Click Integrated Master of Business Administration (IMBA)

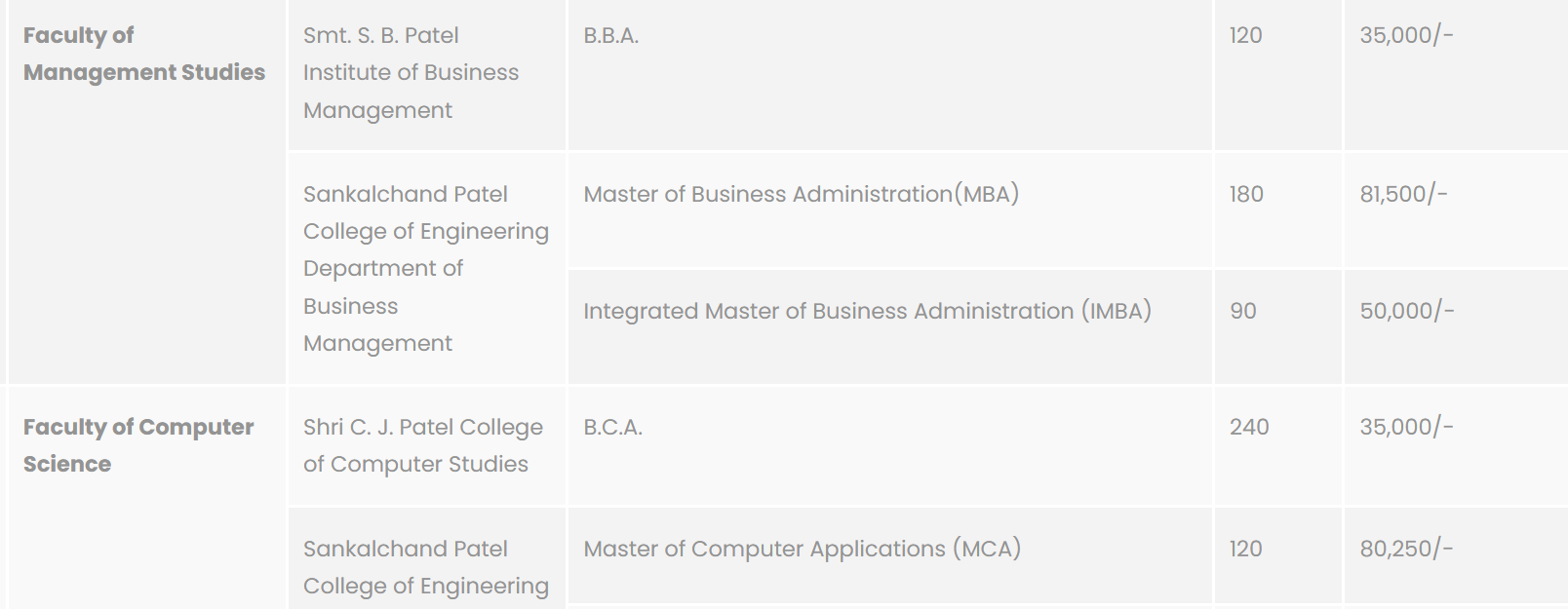867,311
